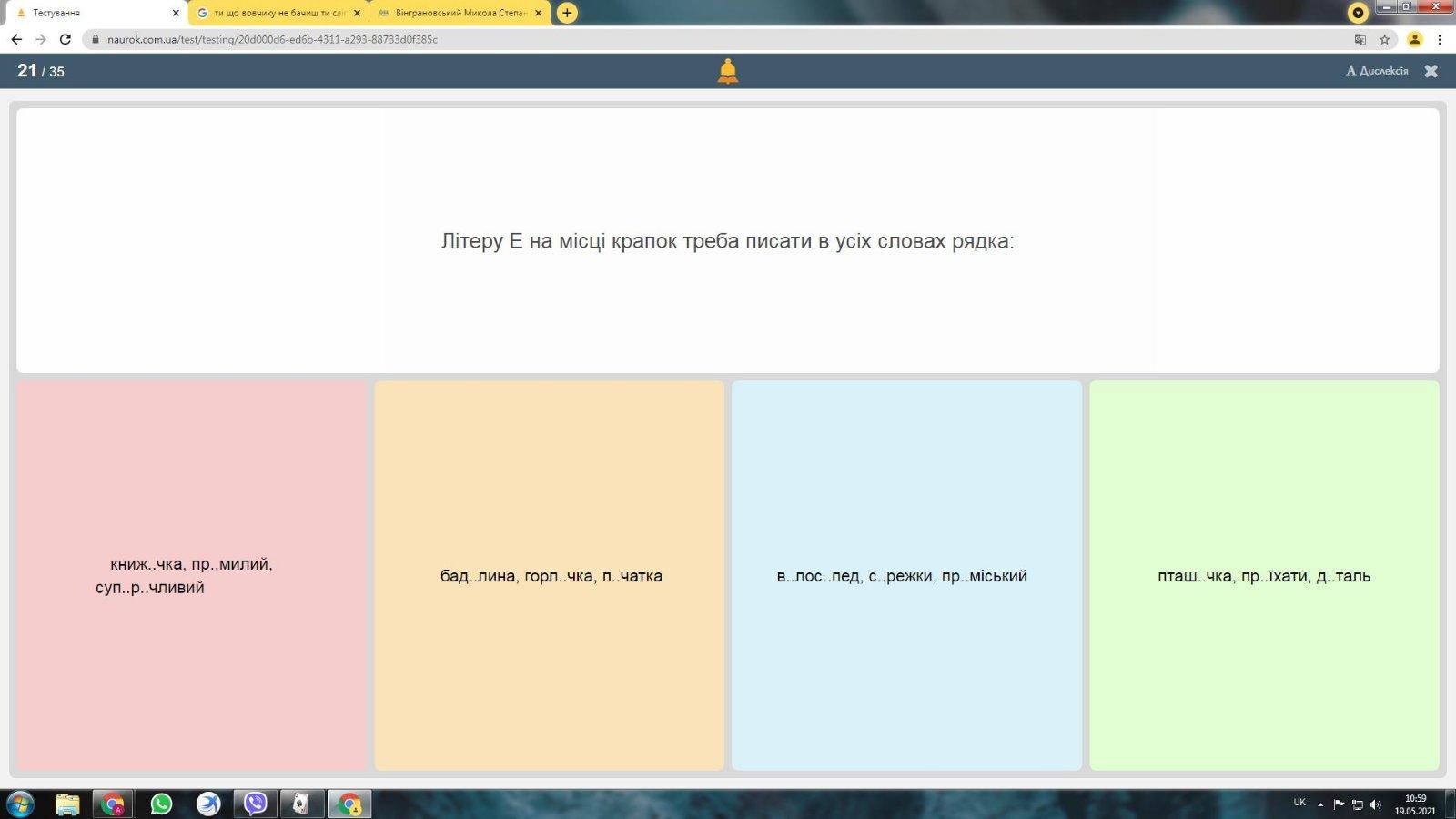Translate this page using the translate icon
Viewport: 1456px width, 819px height.
point(1360,39)
